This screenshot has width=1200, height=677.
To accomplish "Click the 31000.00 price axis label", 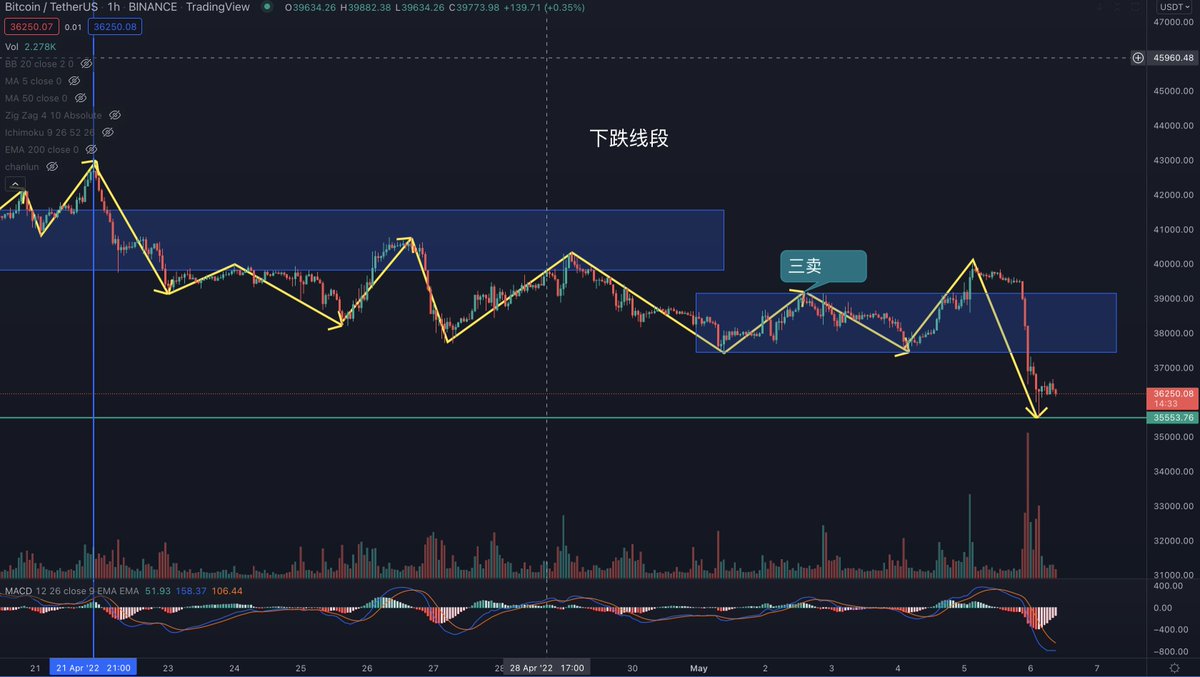I will click(x=1175, y=576).
